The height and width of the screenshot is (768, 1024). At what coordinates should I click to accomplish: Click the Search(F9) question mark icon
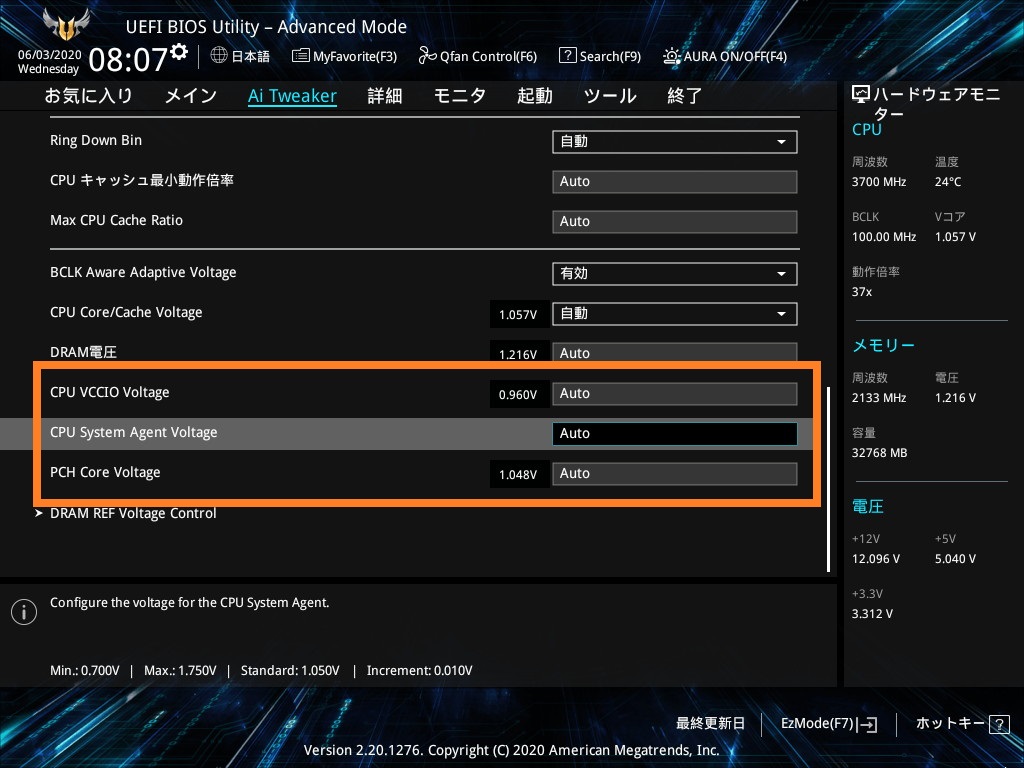click(568, 56)
